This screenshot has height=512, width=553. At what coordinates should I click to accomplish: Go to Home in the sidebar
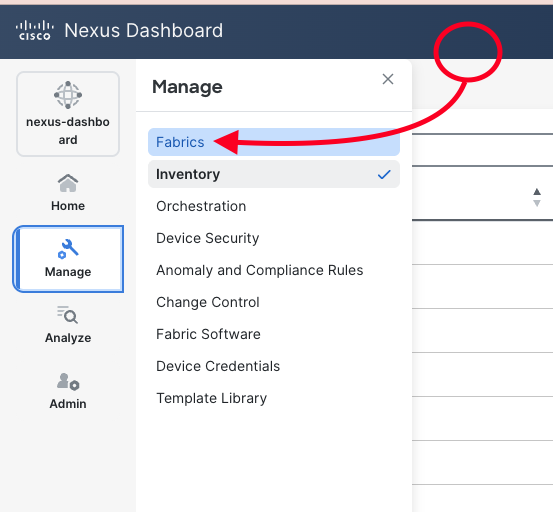tap(68, 193)
